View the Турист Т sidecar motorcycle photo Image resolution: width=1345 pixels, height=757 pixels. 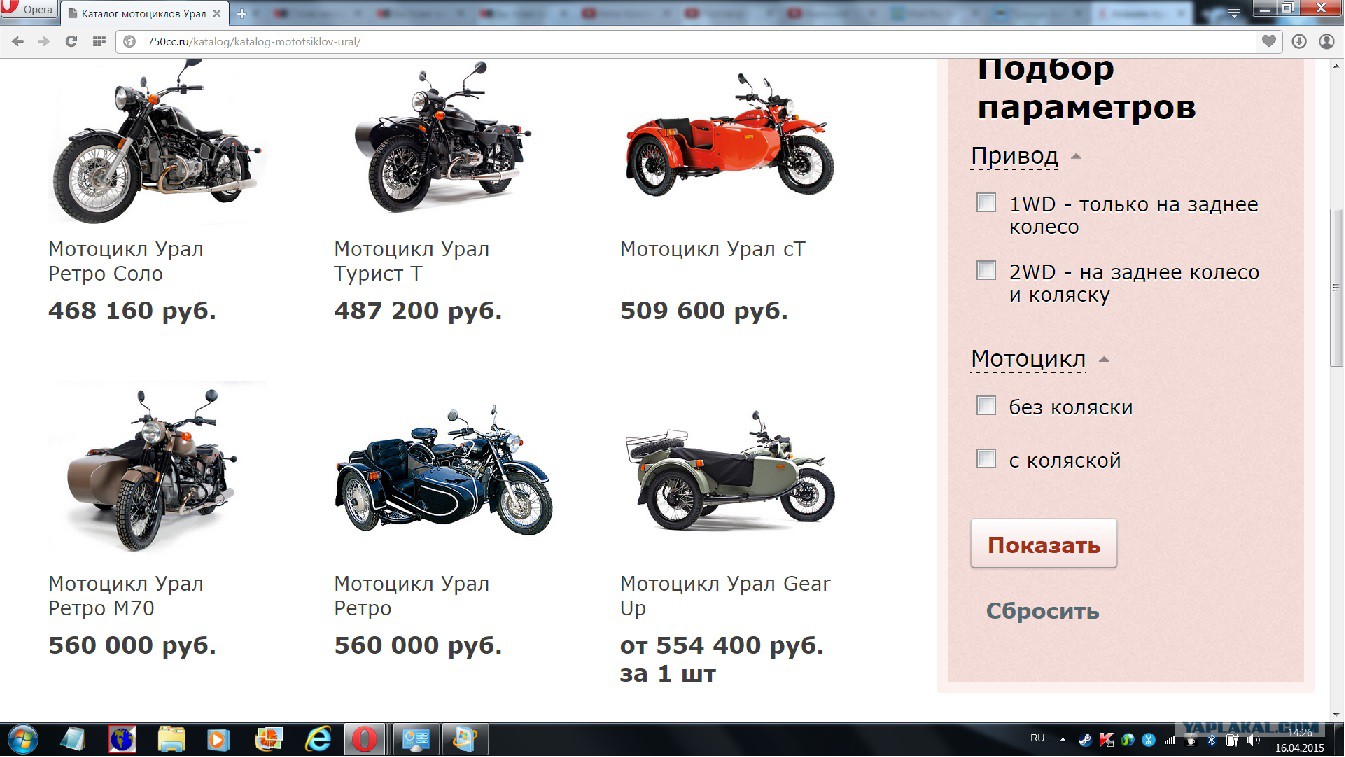coord(443,137)
